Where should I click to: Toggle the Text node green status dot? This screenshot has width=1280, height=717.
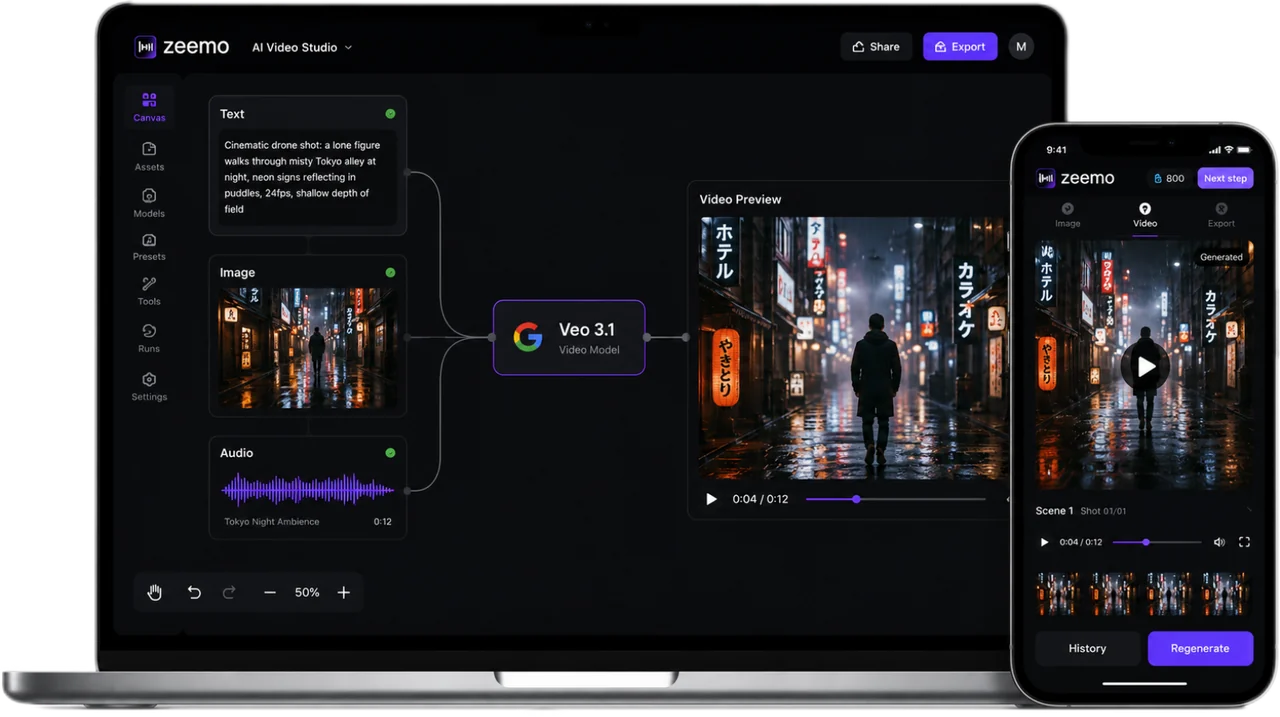pos(390,114)
